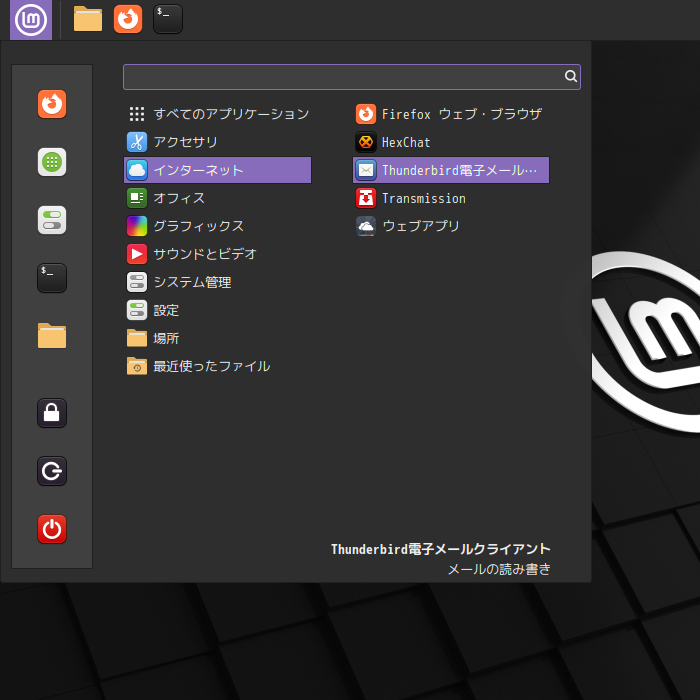
Task: Launch HexChat from the application list
Action: tap(451, 142)
